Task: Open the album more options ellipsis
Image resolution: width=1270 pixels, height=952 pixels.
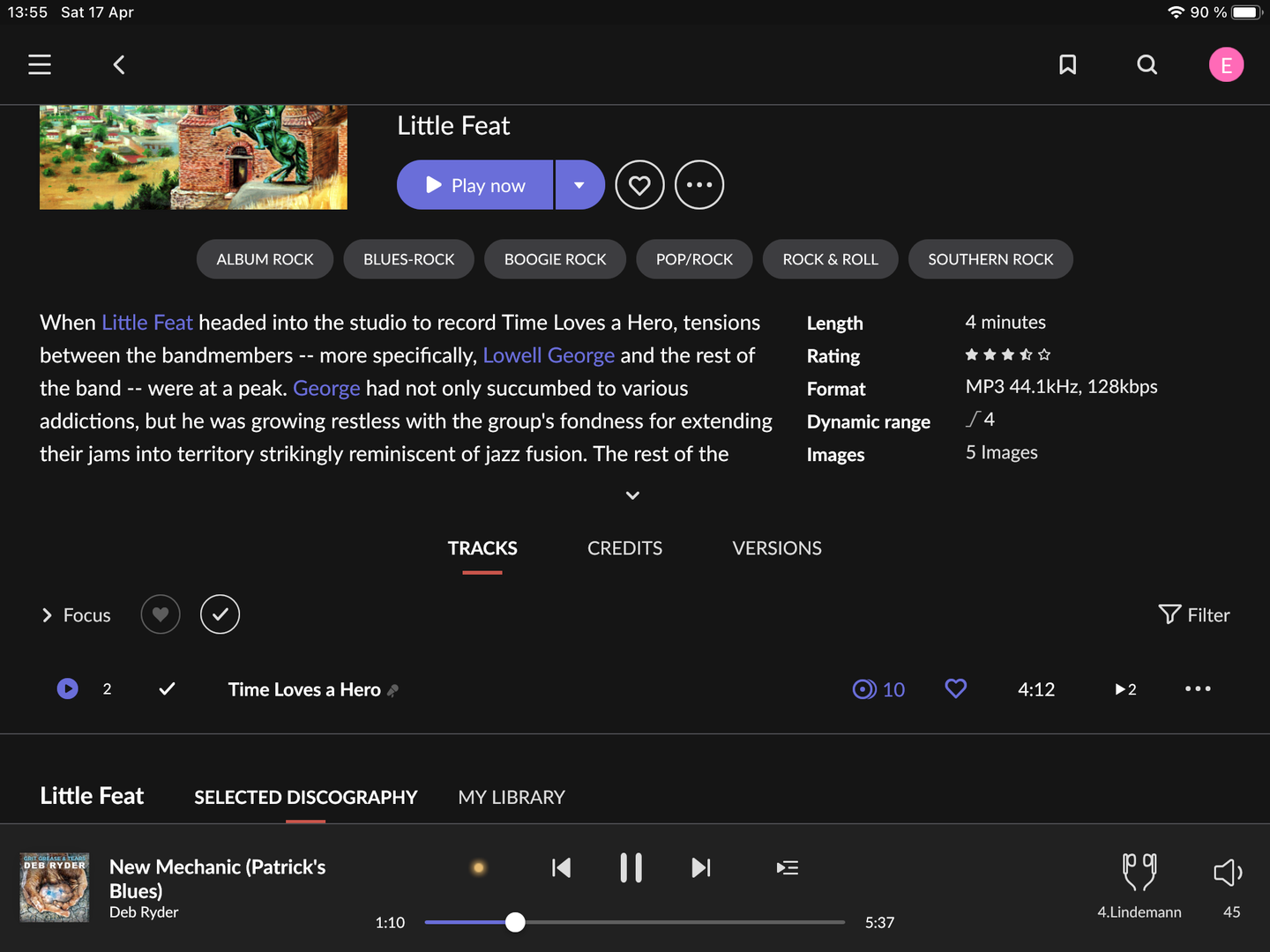Action: 699,185
